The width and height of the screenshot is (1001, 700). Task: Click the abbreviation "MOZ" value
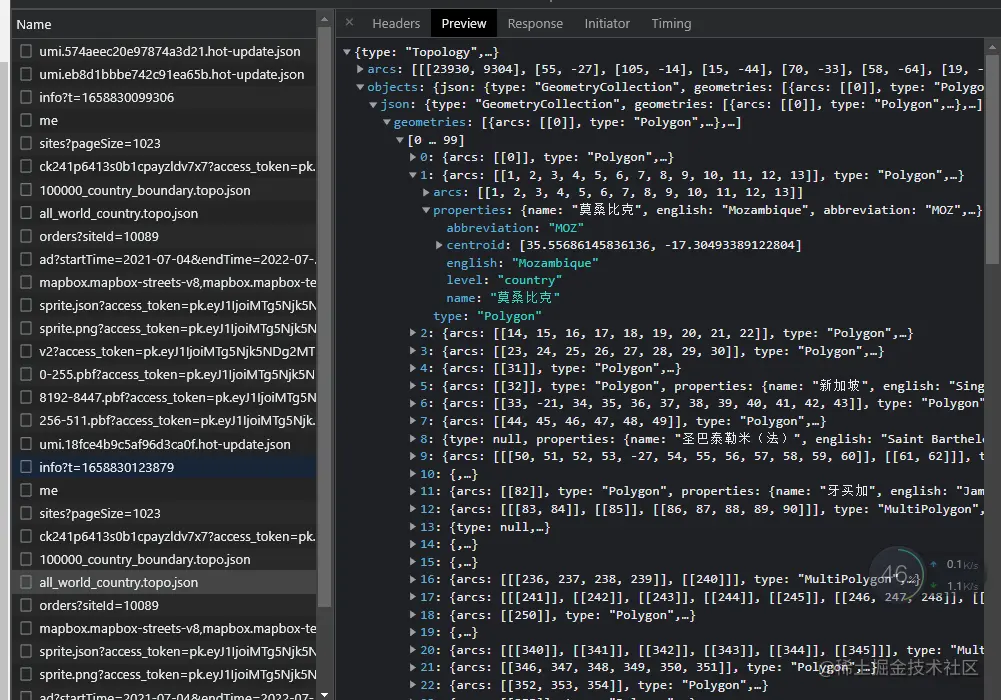point(566,228)
